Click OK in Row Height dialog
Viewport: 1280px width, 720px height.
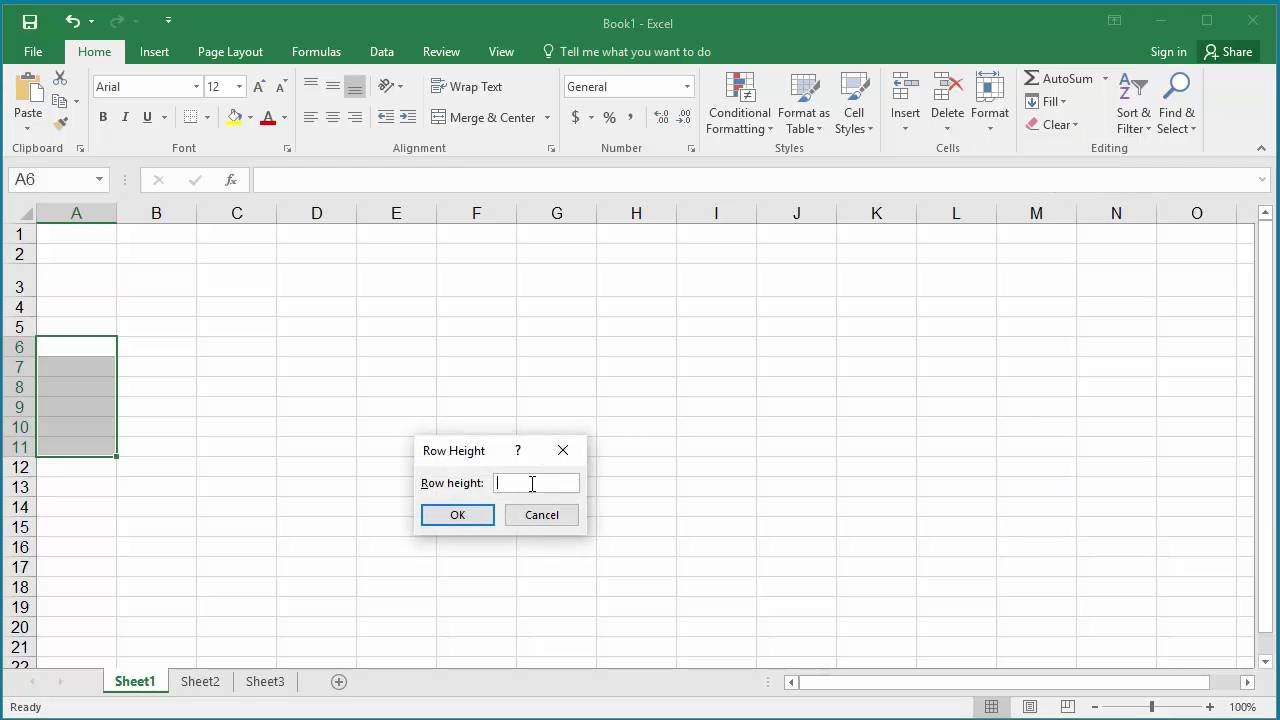pyautogui.click(x=457, y=515)
